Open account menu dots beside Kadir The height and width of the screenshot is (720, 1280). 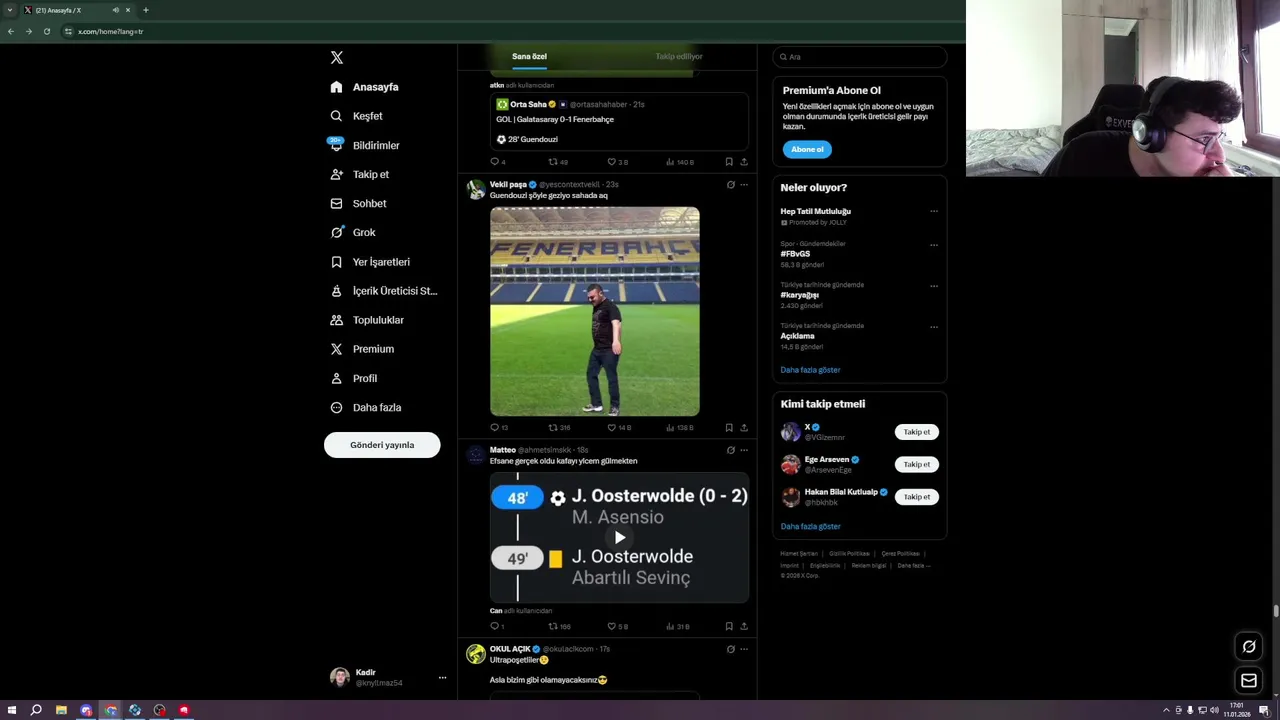coord(442,678)
